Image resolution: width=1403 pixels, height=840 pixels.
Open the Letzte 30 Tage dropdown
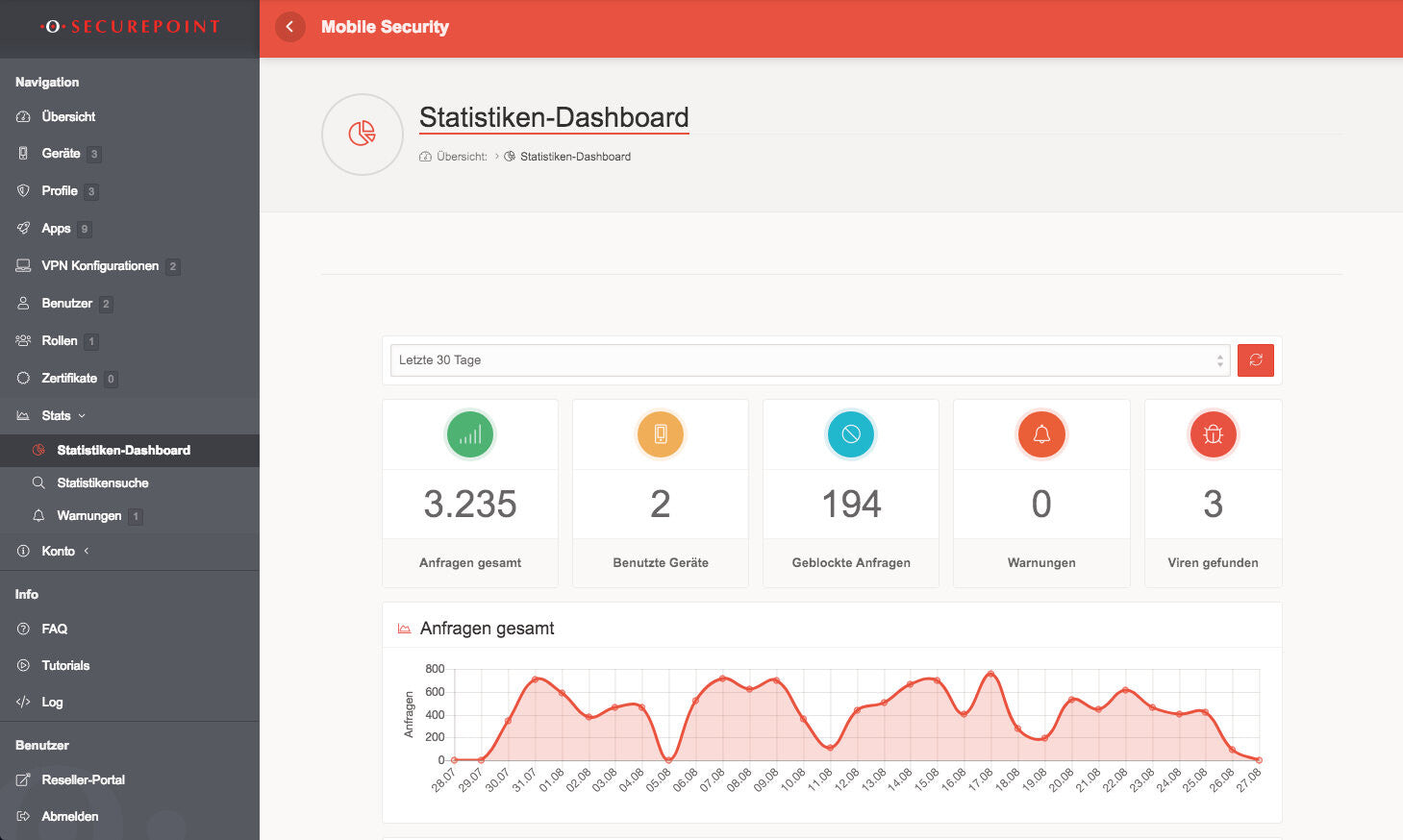(809, 360)
